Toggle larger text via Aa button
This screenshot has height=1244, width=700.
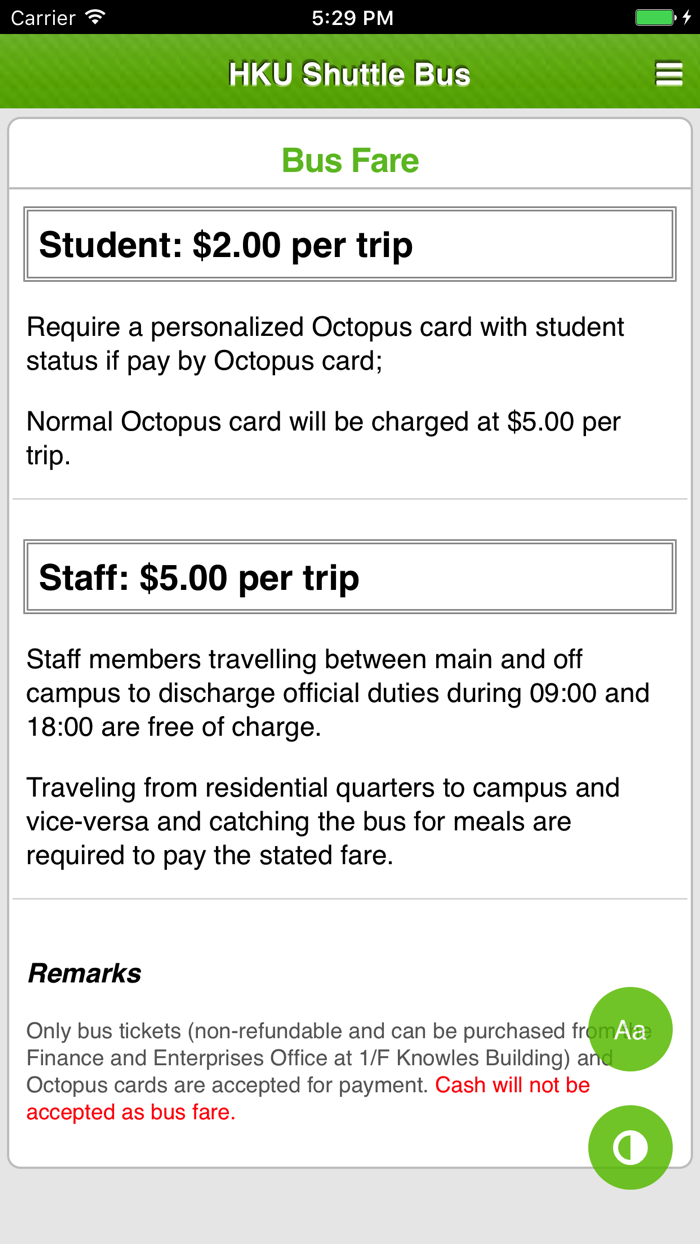click(630, 1028)
